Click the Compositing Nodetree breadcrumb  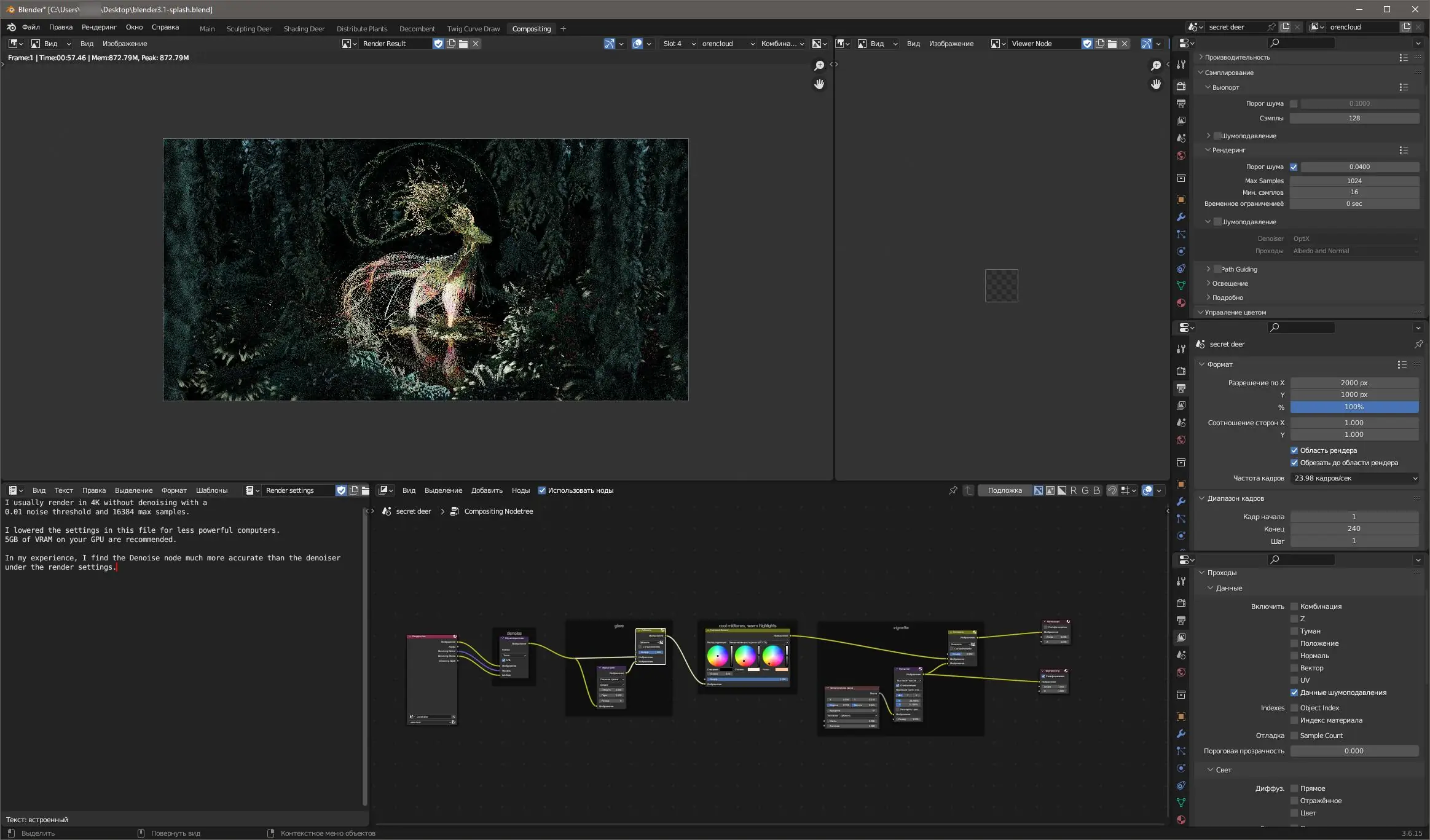(498, 511)
